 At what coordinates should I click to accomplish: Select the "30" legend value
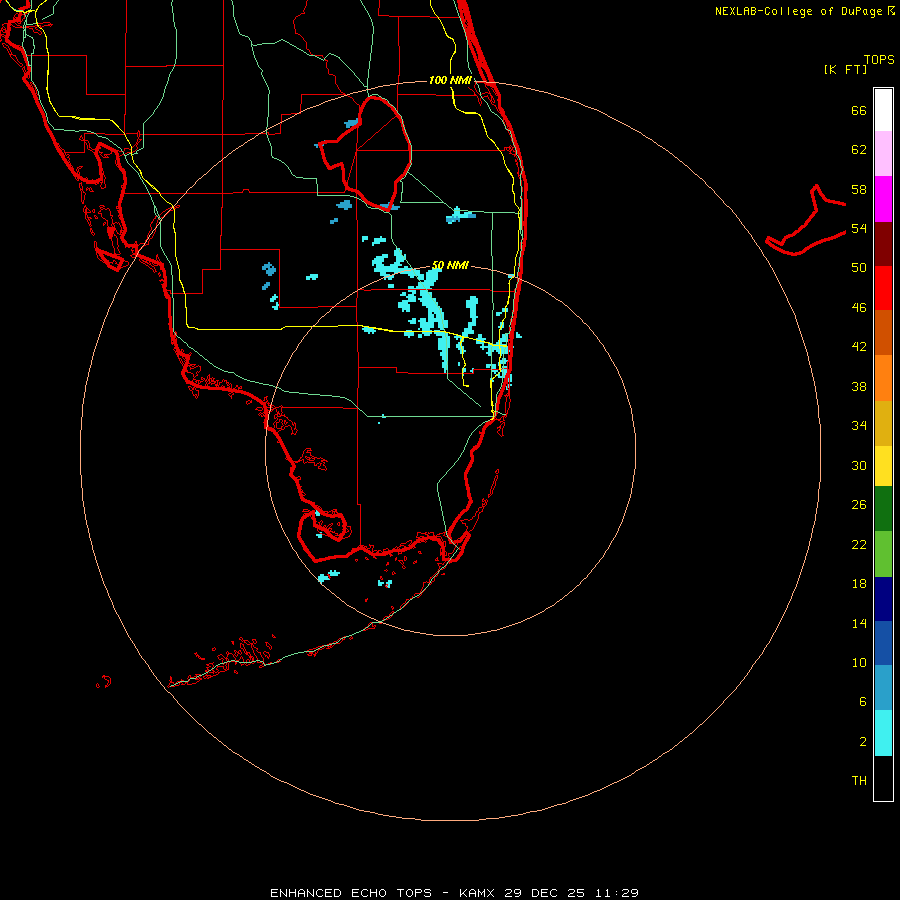pyautogui.click(x=859, y=465)
